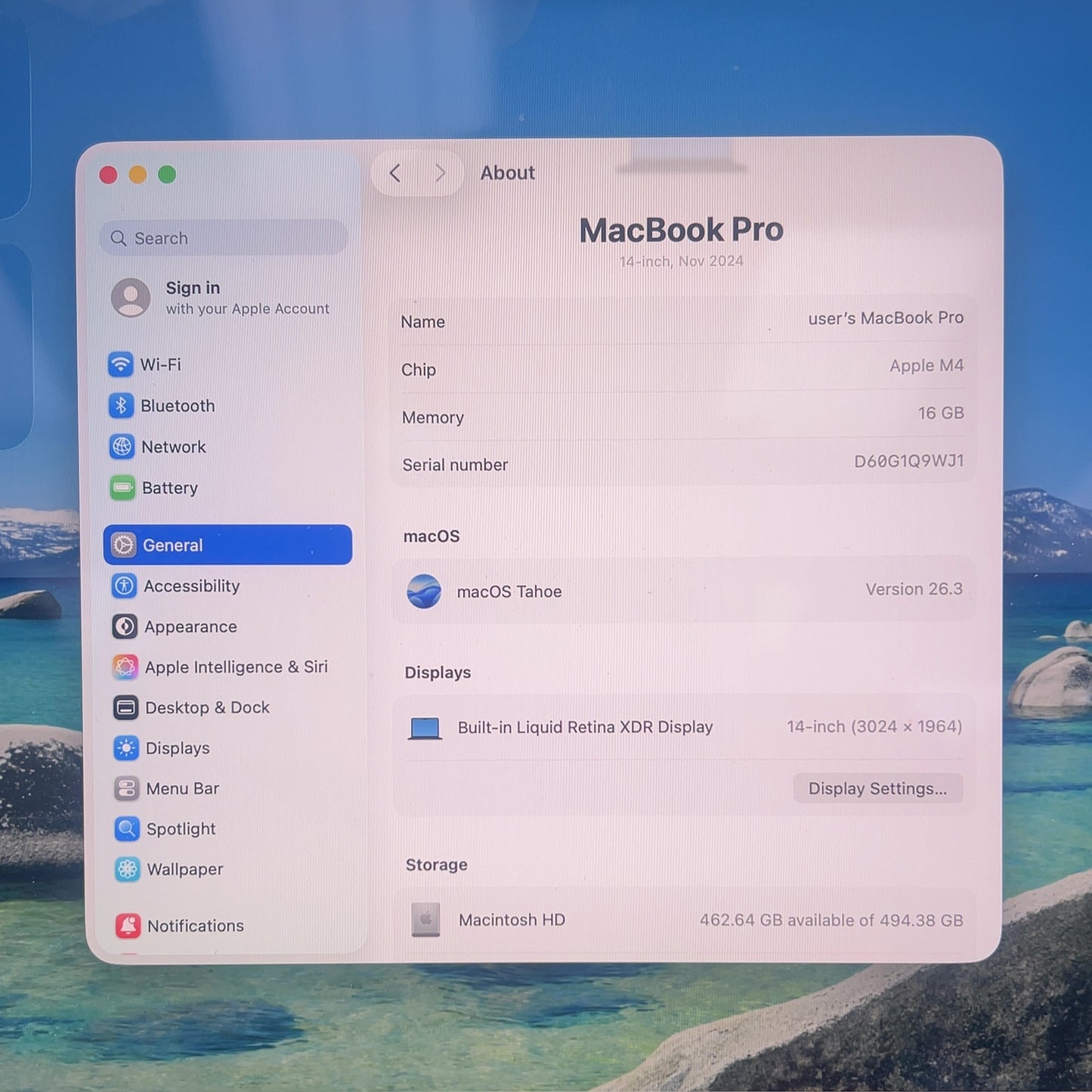The width and height of the screenshot is (1092, 1092).
Task: Click "14-inch (3024 × 1964)" resolution text
Action: tap(874, 726)
